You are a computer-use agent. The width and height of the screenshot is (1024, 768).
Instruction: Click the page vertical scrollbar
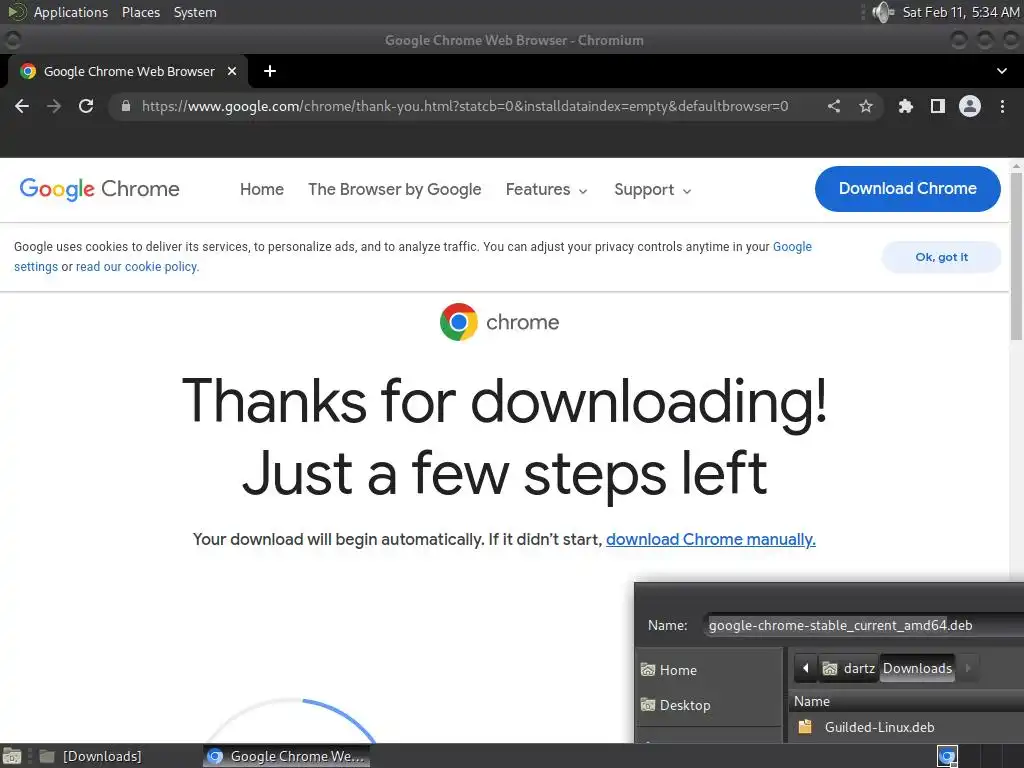click(x=1016, y=255)
